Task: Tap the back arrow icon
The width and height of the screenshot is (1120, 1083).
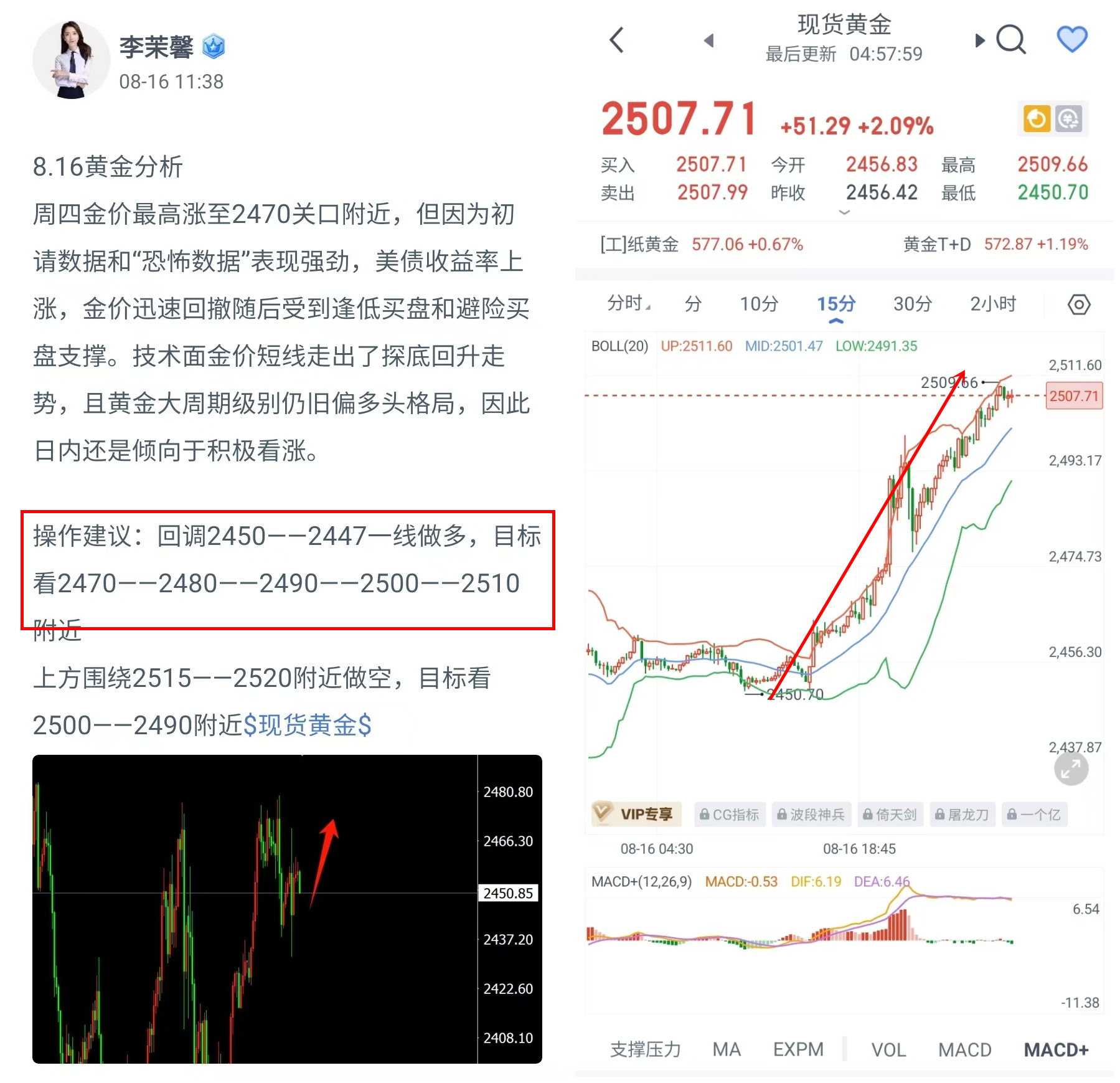Action: 616,40
